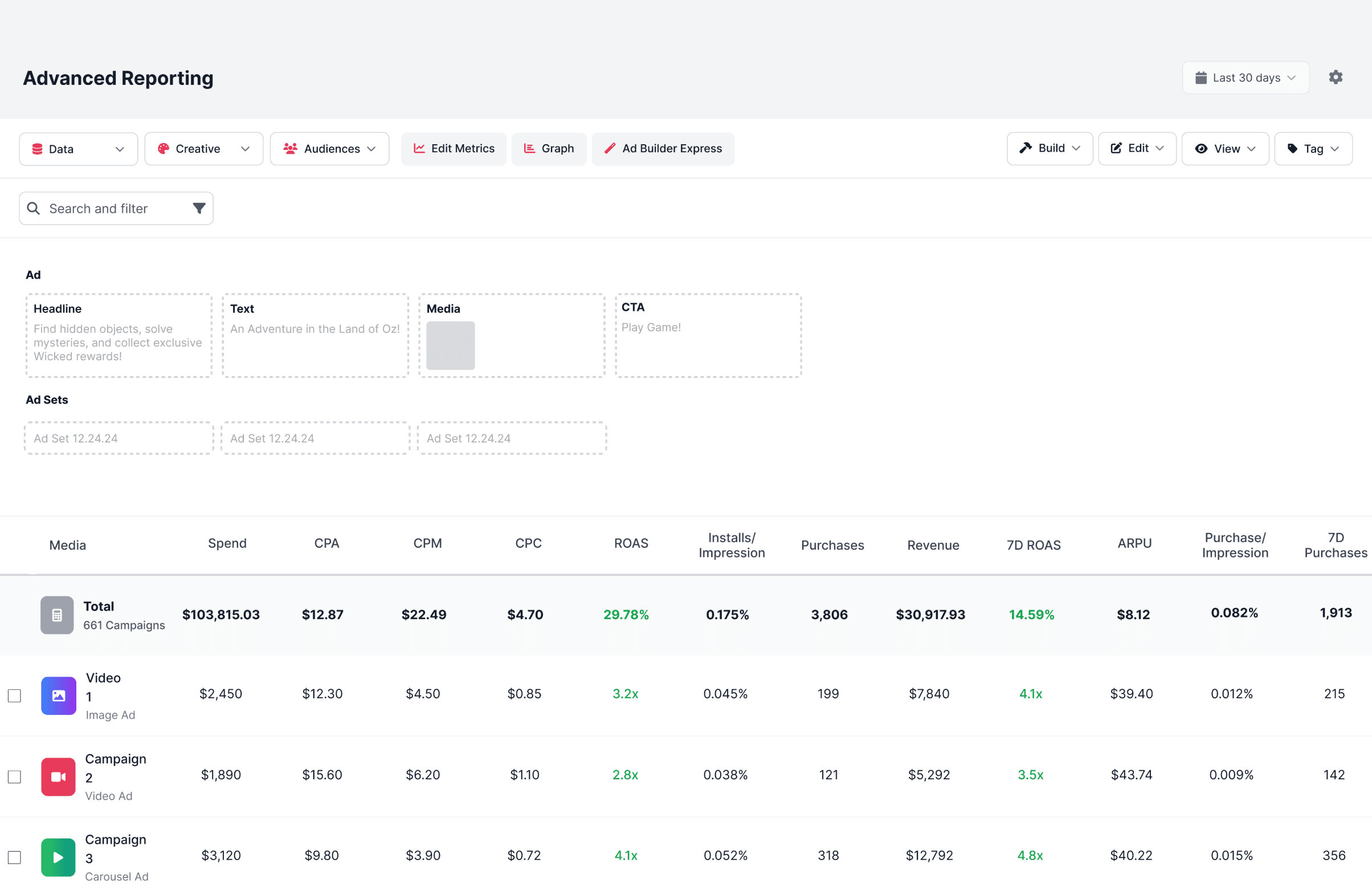1372x887 pixels.
Task: Select the Campaign 2 row checkbox
Action: pos(14,776)
